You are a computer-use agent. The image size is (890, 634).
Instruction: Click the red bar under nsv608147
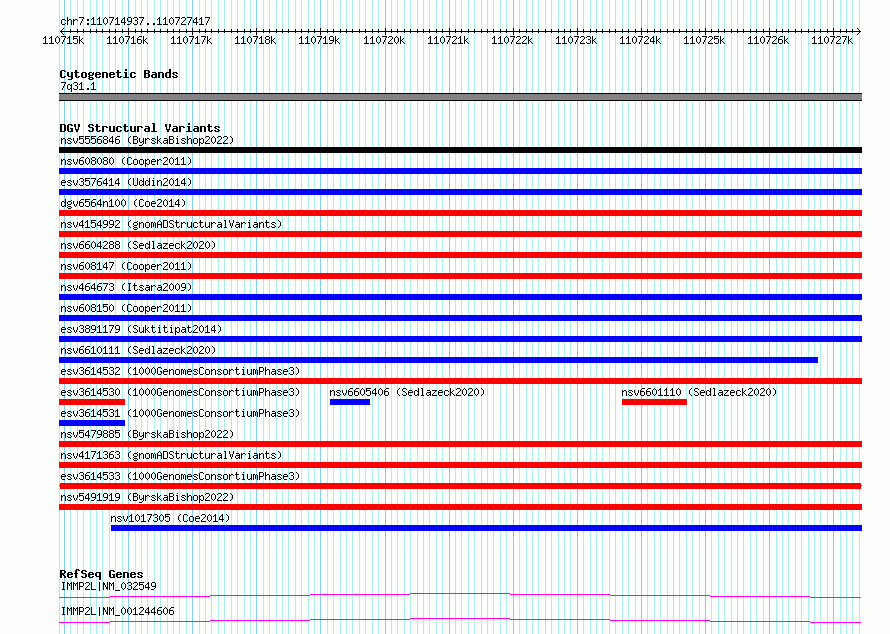coord(460,276)
